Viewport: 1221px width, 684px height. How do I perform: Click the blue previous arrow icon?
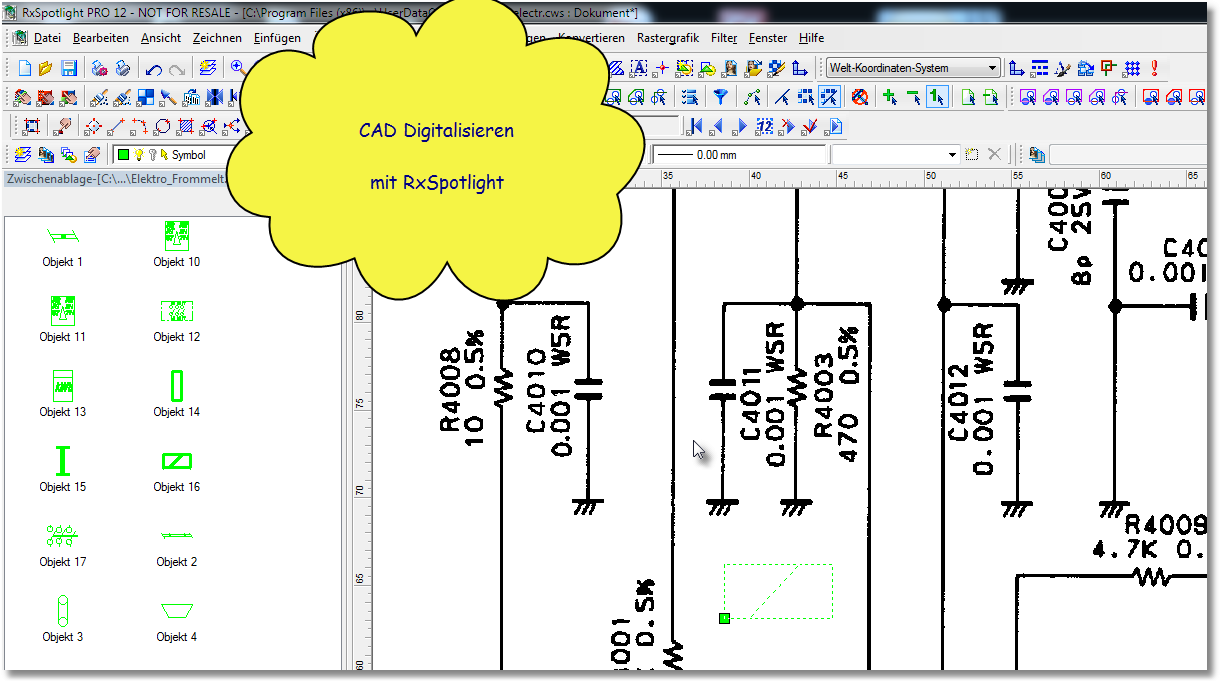pos(718,126)
